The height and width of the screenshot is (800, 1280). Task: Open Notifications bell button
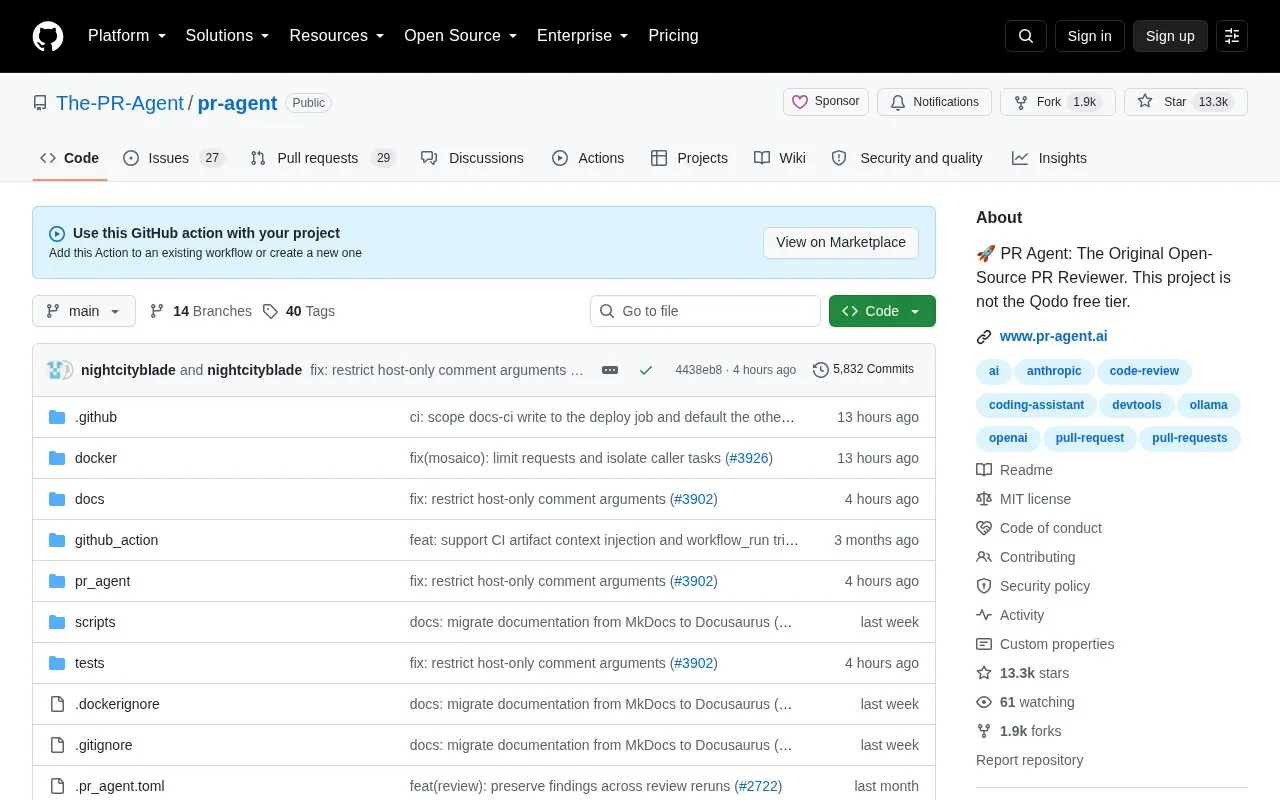click(934, 102)
